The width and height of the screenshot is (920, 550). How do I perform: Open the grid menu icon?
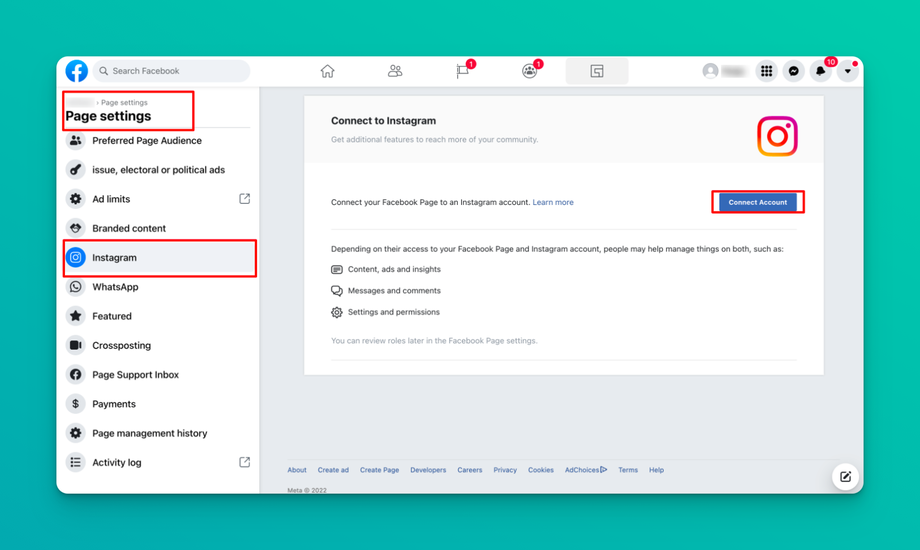point(766,71)
